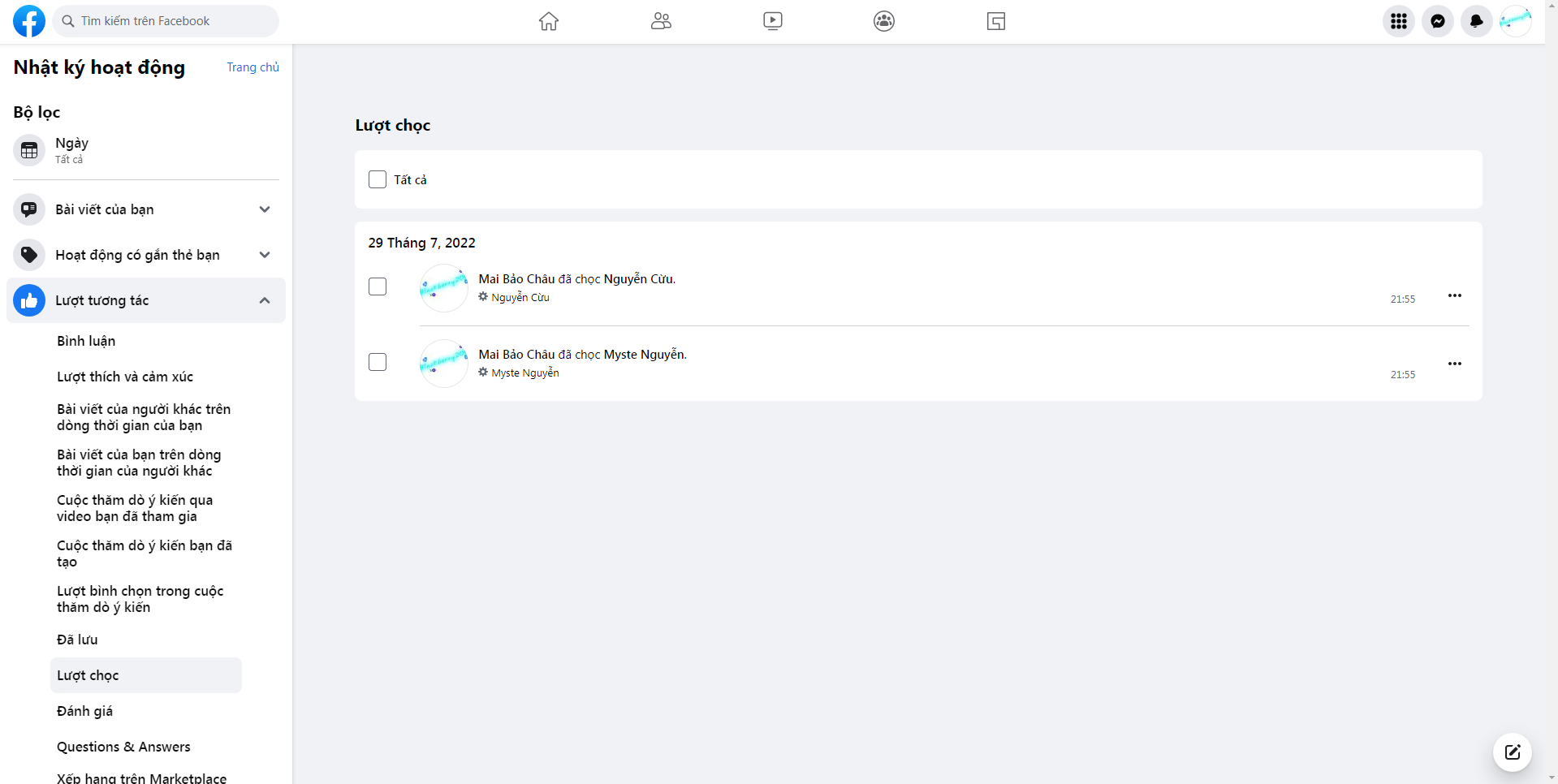Image resolution: width=1558 pixels, height=784 pixels.
Task: Open the apps grid menu icon
Action: [x=1399, y=21]
